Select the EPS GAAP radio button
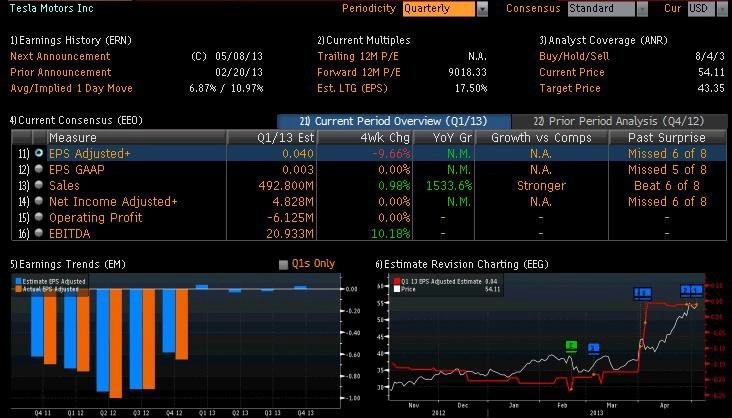This screenshot has width=732, height=418. 39,169
